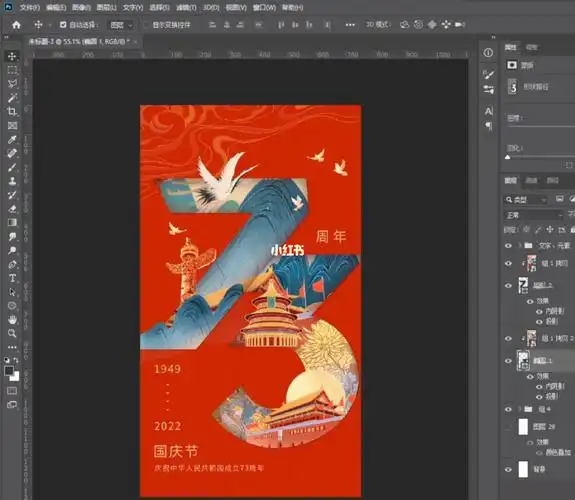This screenshot has height=500, width=575.
Task: Hide the 组 1 拷贝 layer
Action: [x=508, y=263]
